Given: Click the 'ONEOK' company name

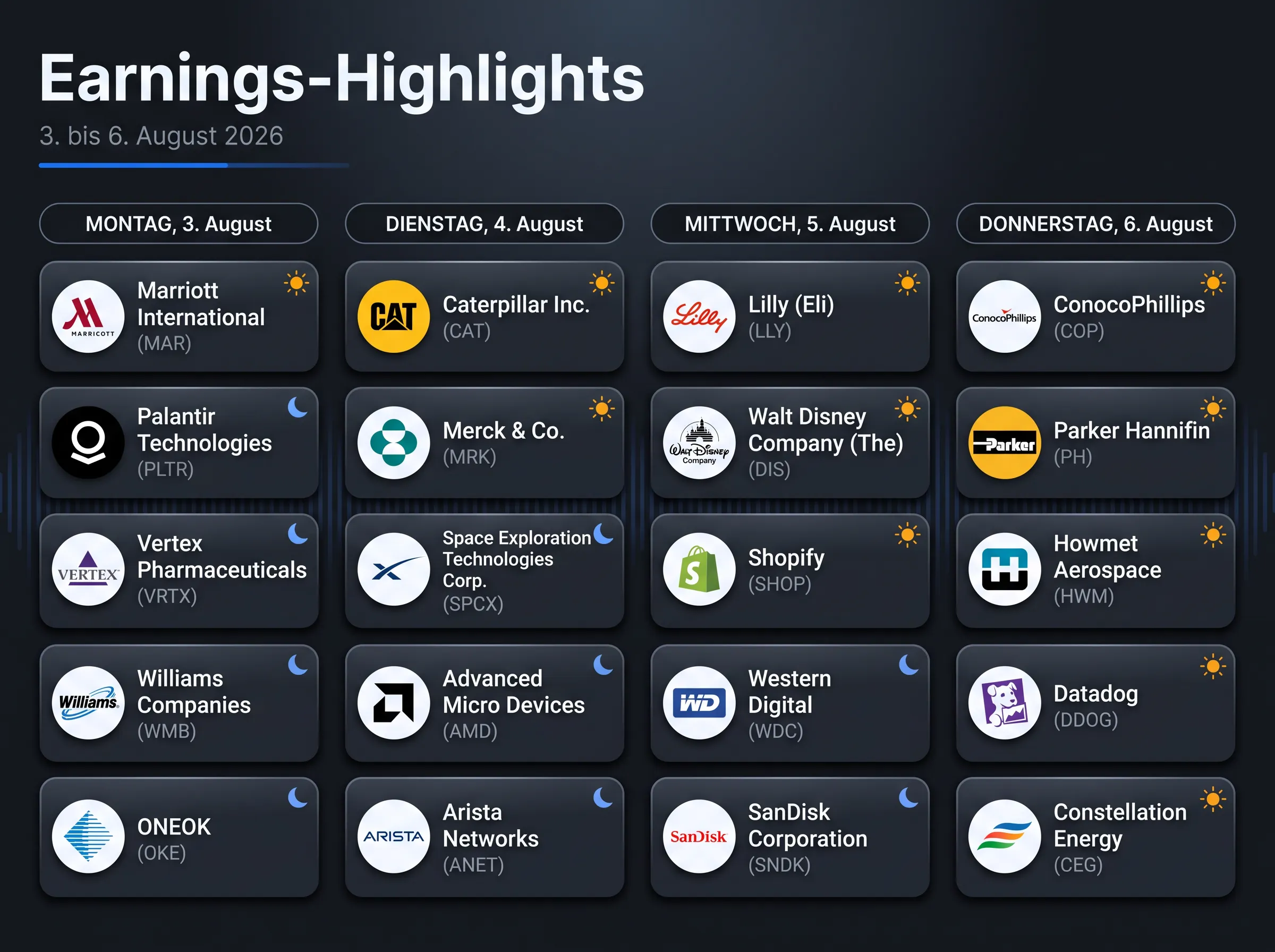Looking at the screenshot, I should point(174,827).
